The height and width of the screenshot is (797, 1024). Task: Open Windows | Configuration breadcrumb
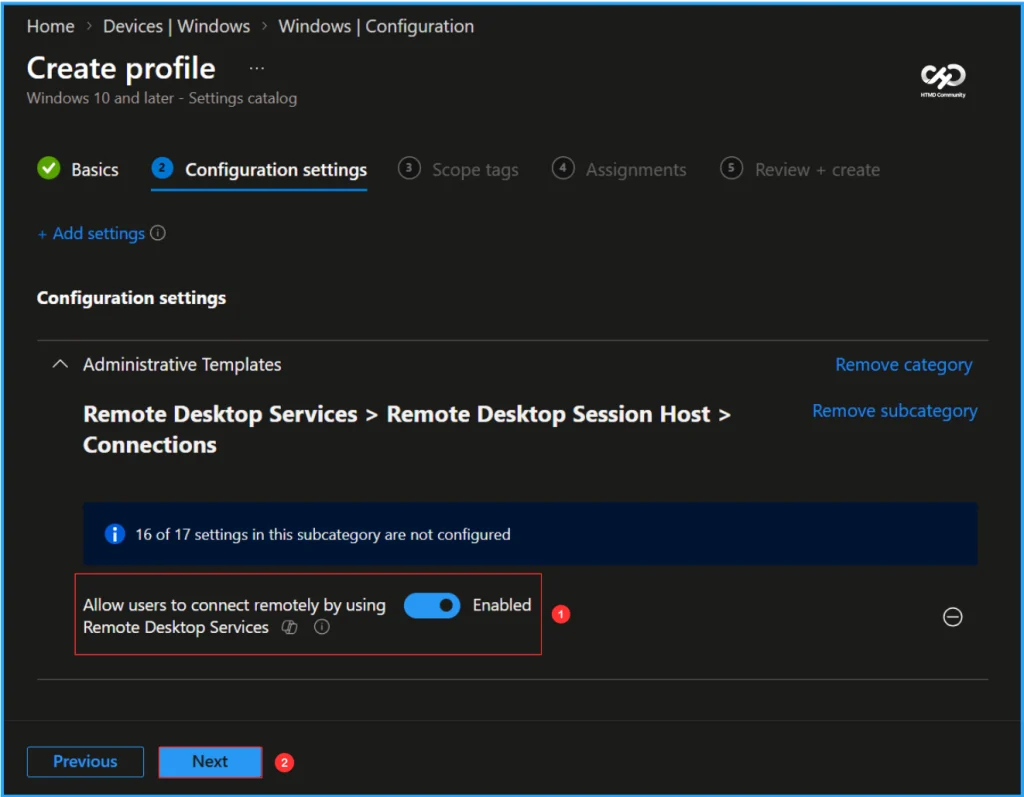coord(376,26)
